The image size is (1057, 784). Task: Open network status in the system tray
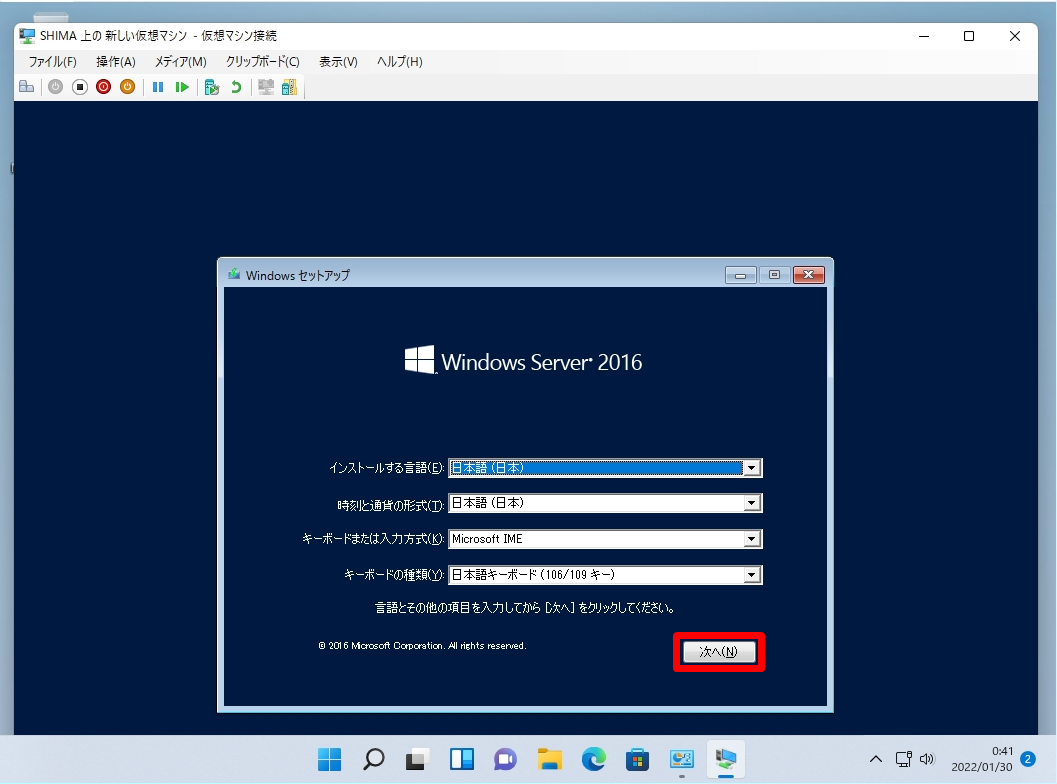pos(903,760)
